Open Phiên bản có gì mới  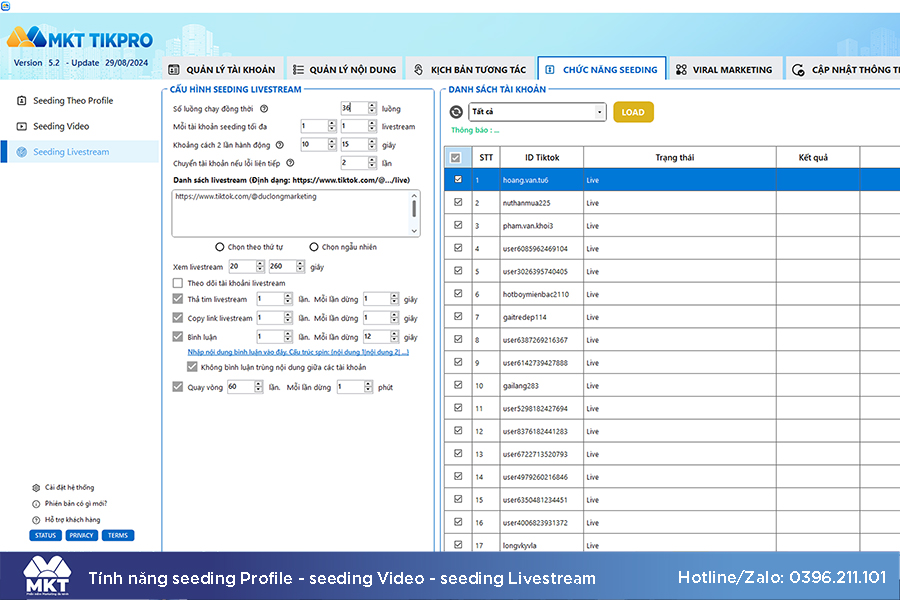(x=69, y=504)
